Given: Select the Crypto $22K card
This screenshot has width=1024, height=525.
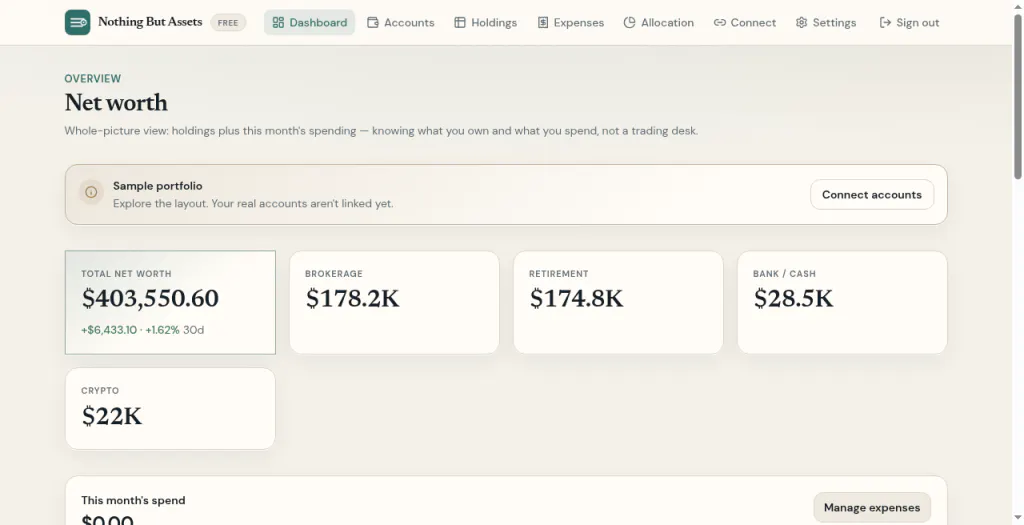Looking at the screenshot, I should click(170, 409).
